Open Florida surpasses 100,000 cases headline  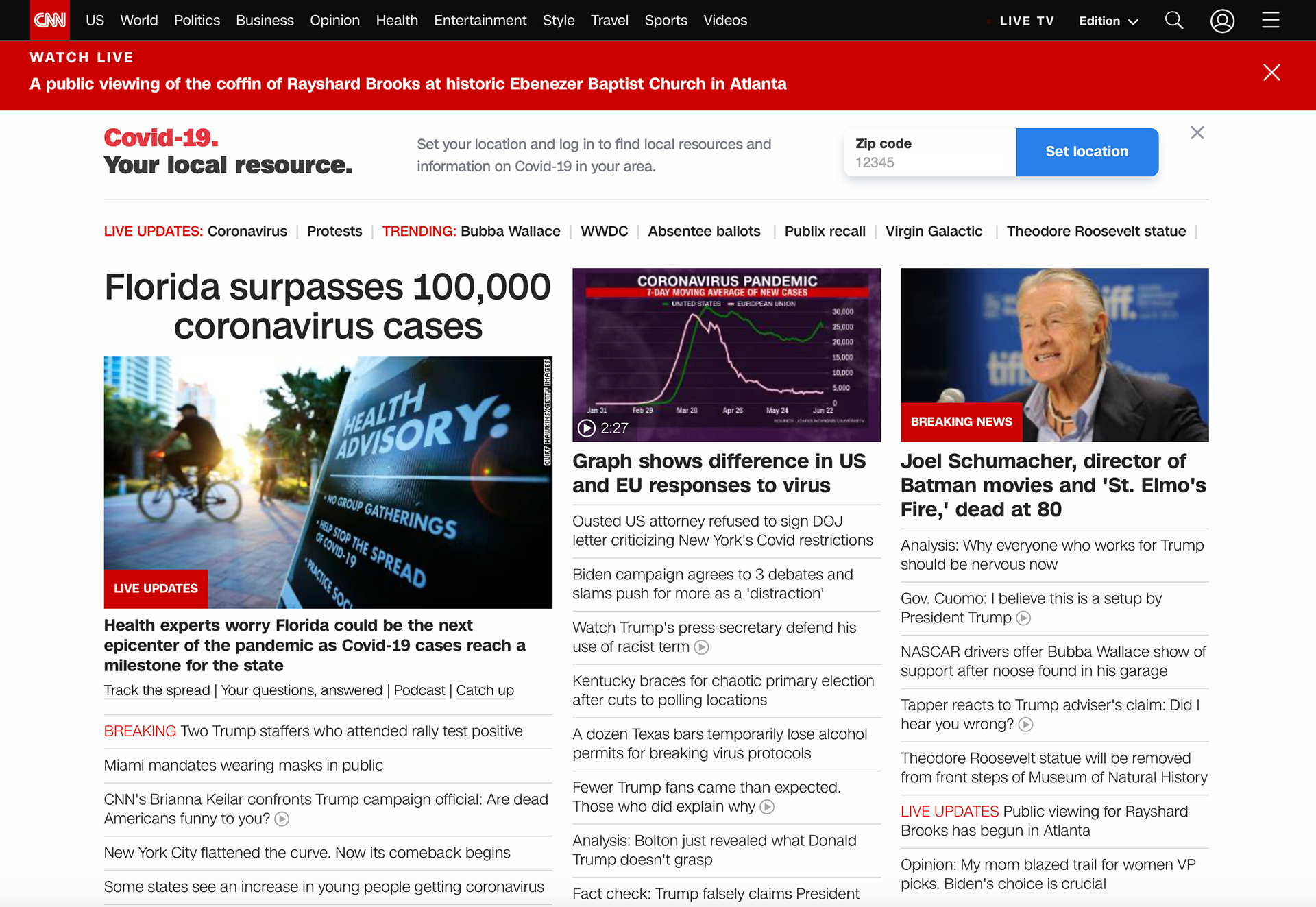[x=328, y=306]
